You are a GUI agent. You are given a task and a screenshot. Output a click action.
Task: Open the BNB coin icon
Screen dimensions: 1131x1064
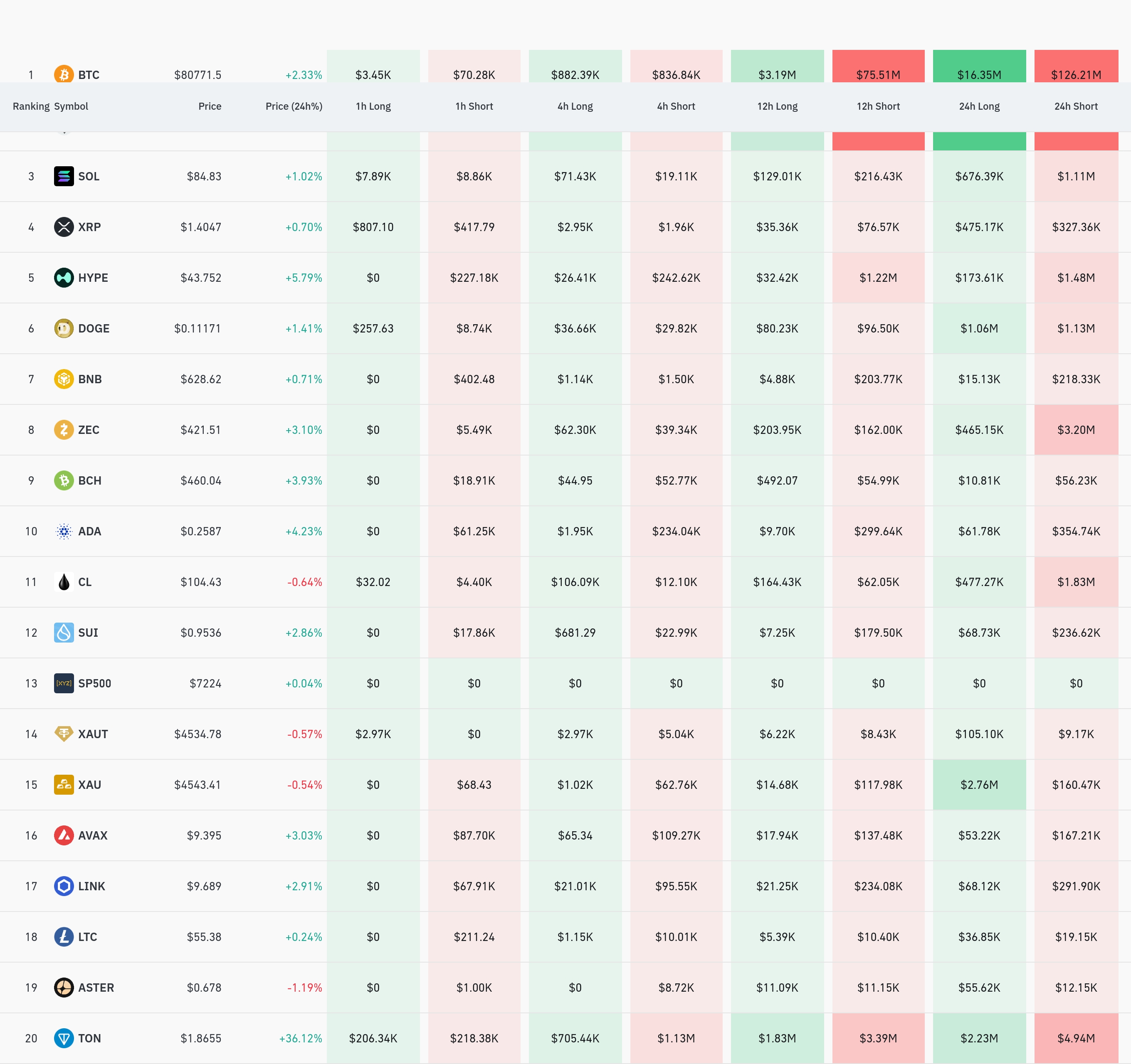point(64,379)
